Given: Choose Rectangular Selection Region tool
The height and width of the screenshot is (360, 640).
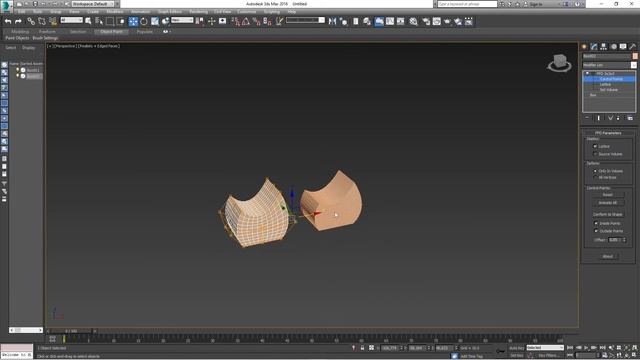Looking at the screenshot, I should point(110,21).
